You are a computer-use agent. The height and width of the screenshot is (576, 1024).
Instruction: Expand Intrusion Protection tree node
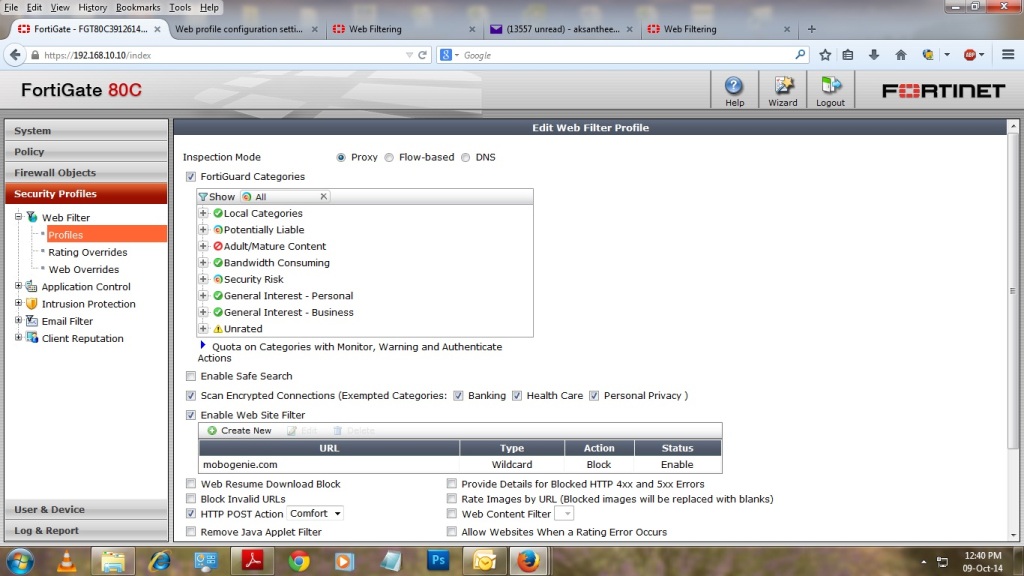point(18,302)
